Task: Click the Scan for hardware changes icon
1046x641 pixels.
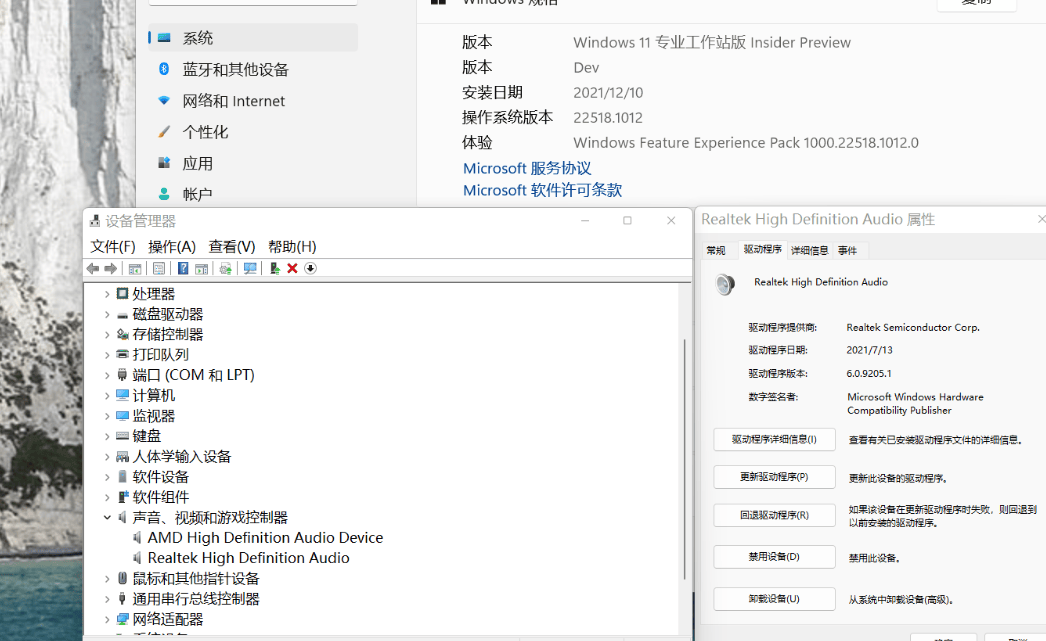Action: pos(250,268)
